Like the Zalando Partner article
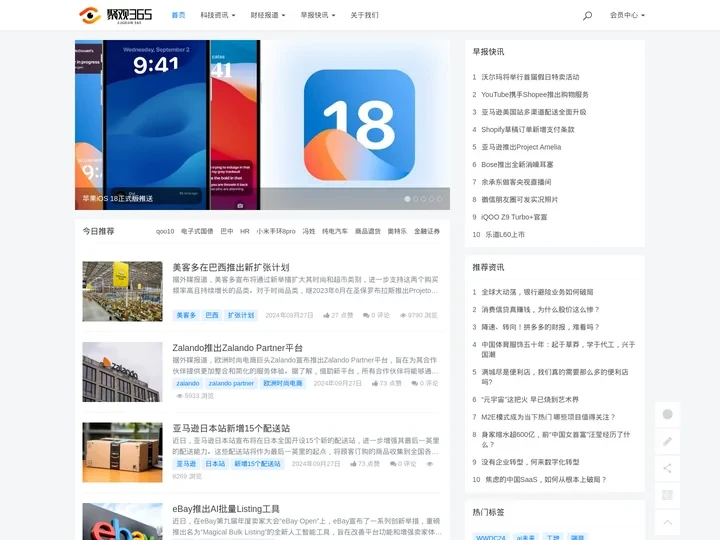 (x=375, y=383)
